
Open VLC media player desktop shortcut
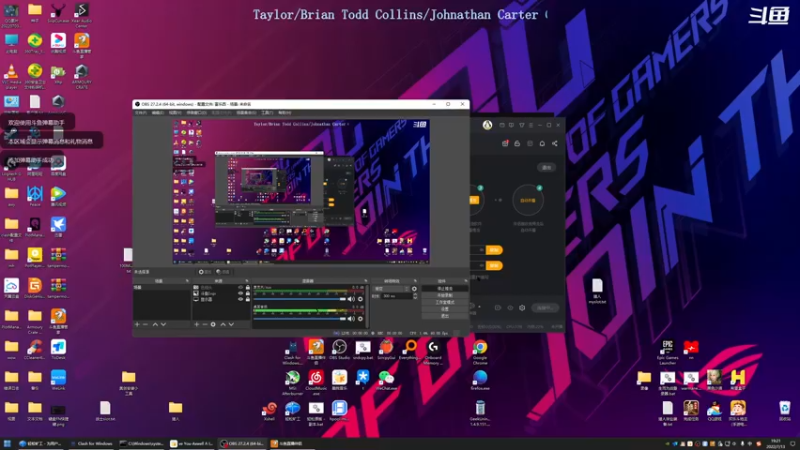(x=11, y=77)
